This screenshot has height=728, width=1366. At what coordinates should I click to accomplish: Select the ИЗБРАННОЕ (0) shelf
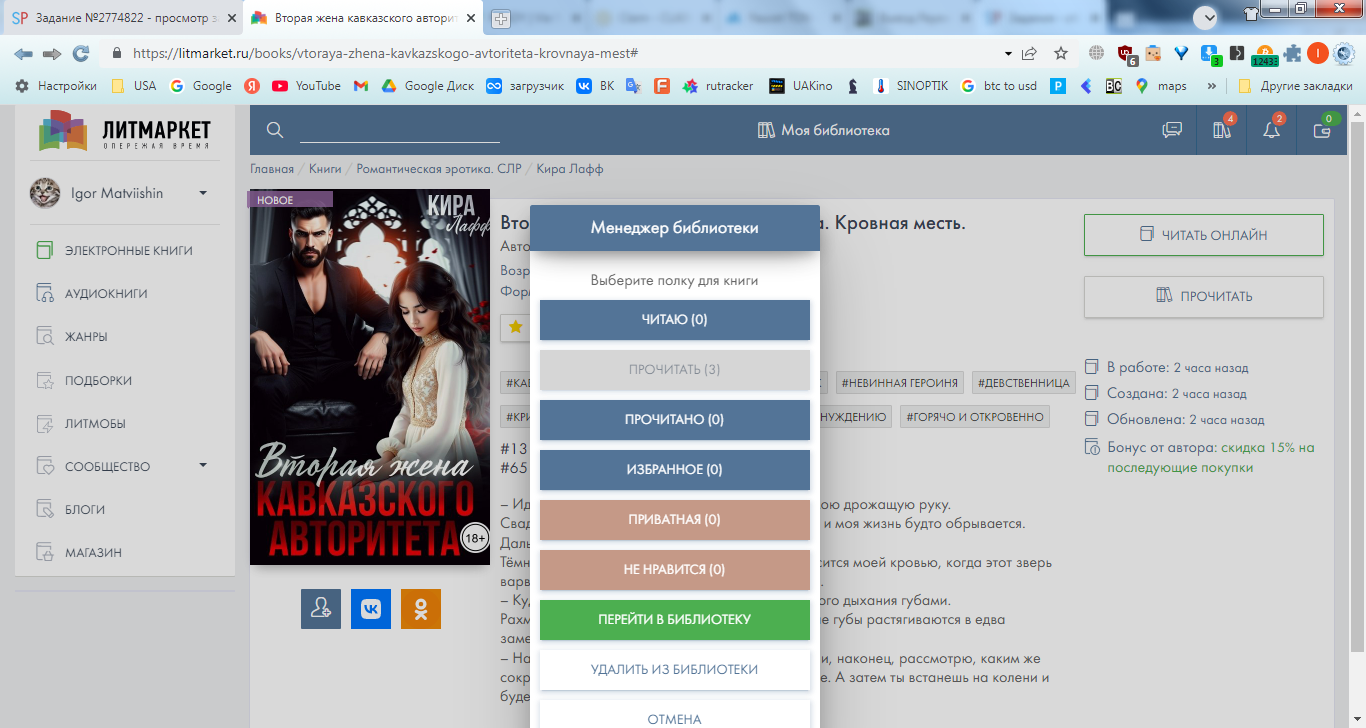pyautogui.click(x=675, y=470)
